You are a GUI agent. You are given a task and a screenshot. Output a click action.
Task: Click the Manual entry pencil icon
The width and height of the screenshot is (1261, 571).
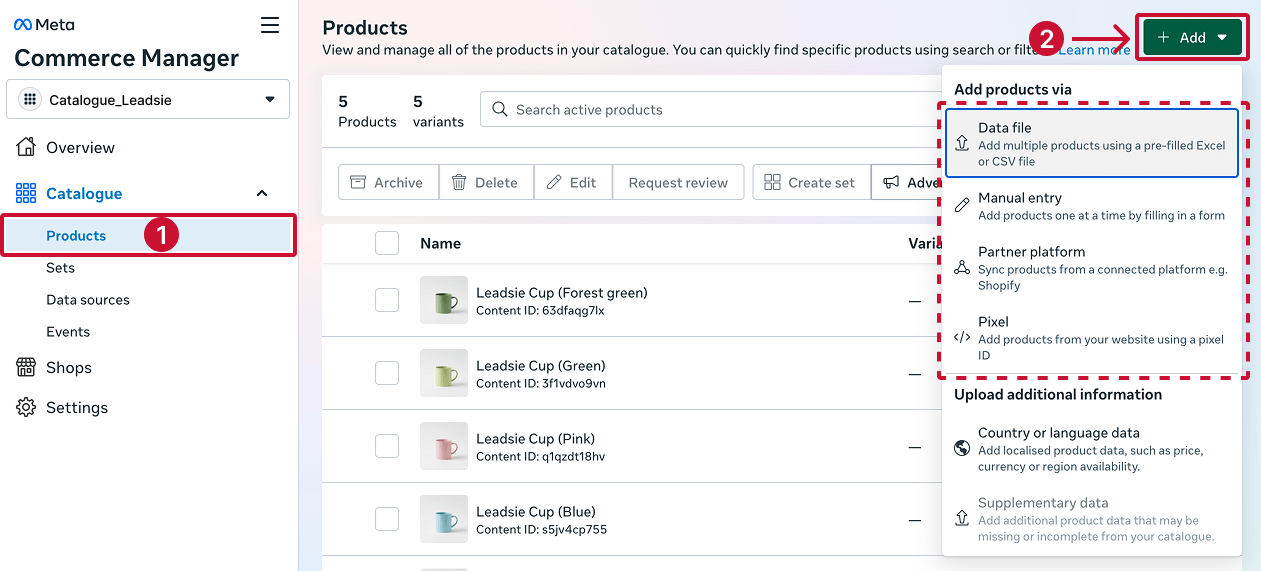[x=962, y=205]
